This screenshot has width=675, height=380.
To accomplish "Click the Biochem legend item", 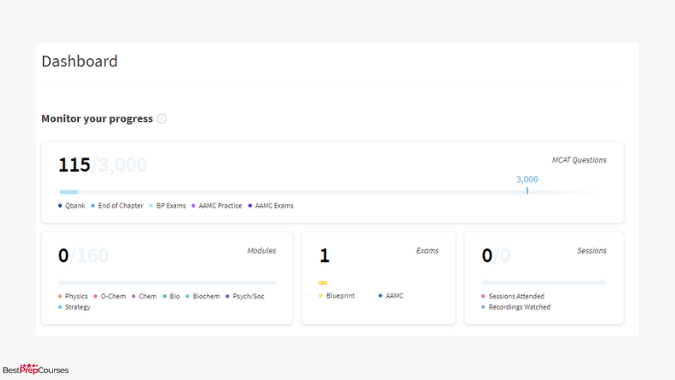I will tap(202, 296).
